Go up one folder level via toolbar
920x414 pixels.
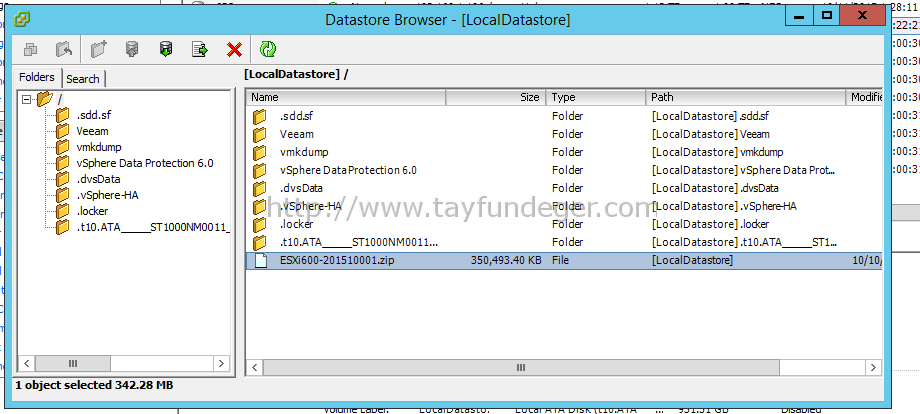pyautogui.click(x=64, y=50)
